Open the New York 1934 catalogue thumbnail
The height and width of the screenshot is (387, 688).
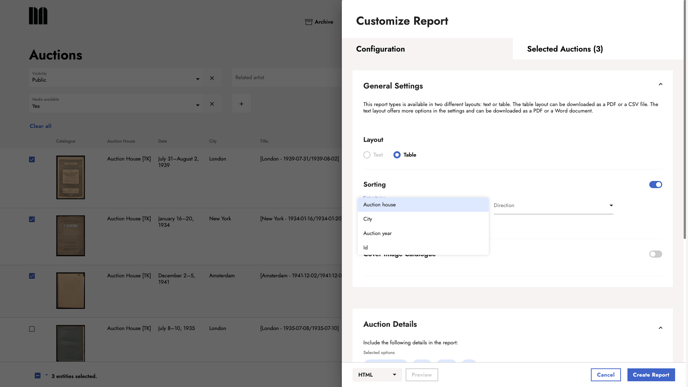[x=70, y=235]
